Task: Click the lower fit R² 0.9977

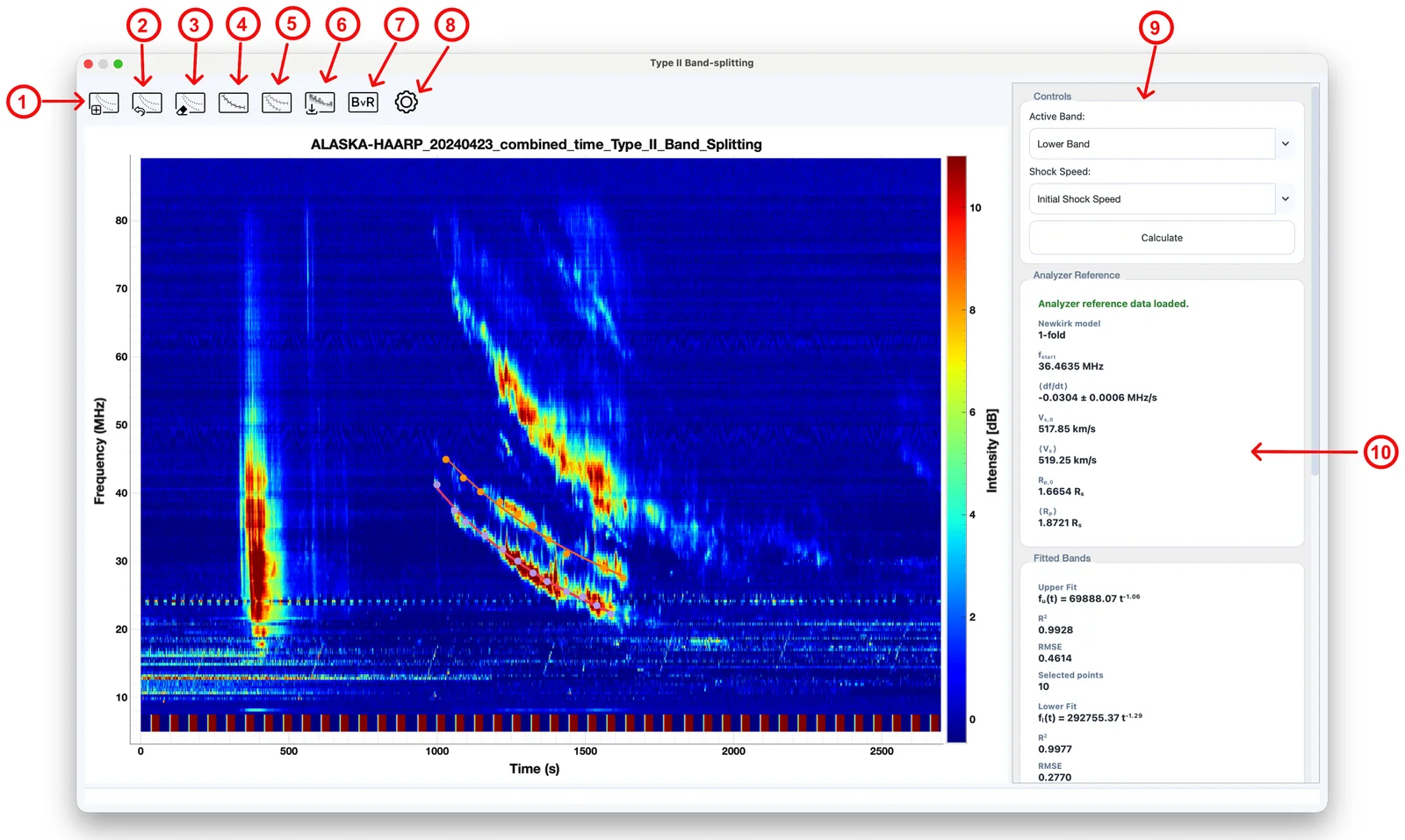Action: coord(1055,750)
